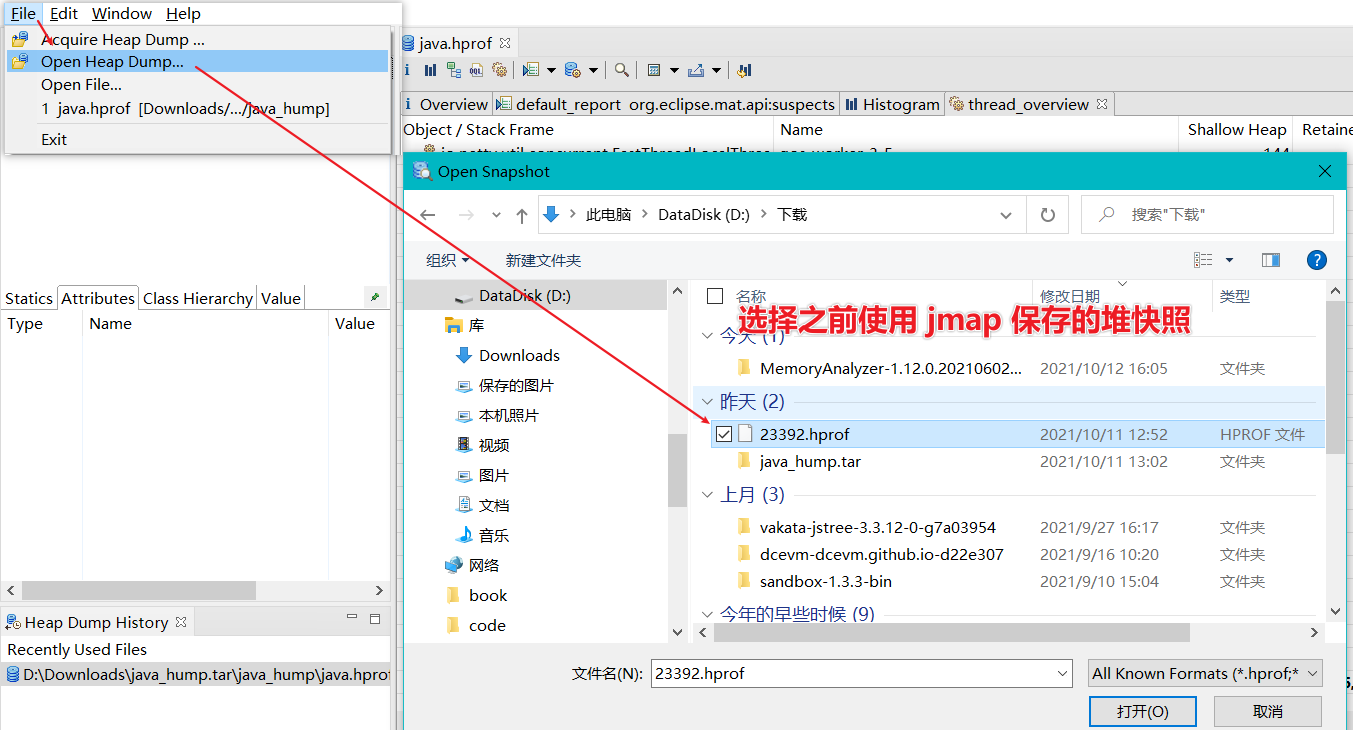Select the java_hump.tar folder
Screen dimensions: 1353x730
pyautogui.click(x=810, y=462)
